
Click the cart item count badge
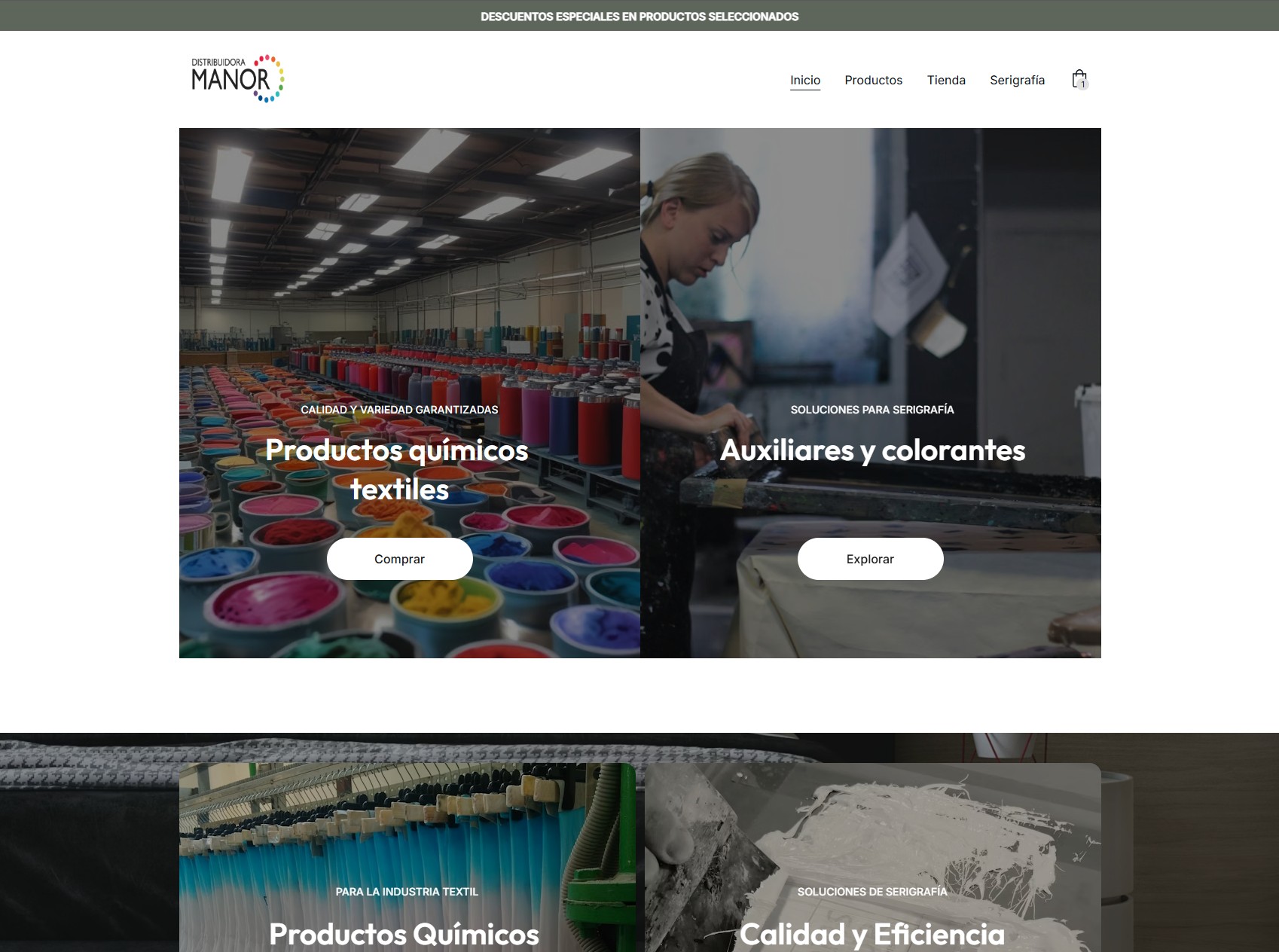pyautogui.click(x=1083, y=84)
